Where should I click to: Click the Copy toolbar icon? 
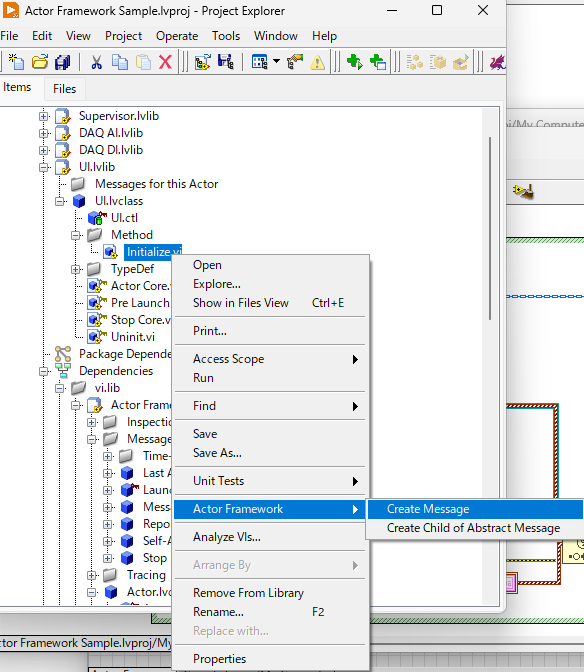tap(120, 62)
